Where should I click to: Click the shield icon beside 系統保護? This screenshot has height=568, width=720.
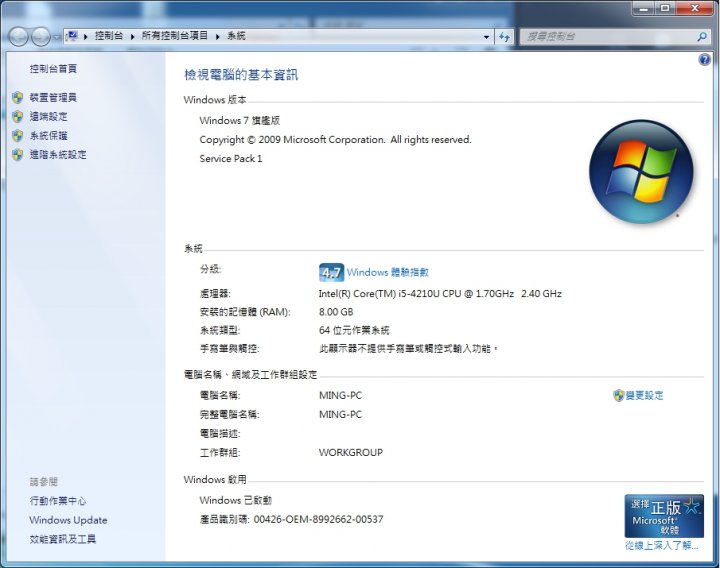click(17, 135)
